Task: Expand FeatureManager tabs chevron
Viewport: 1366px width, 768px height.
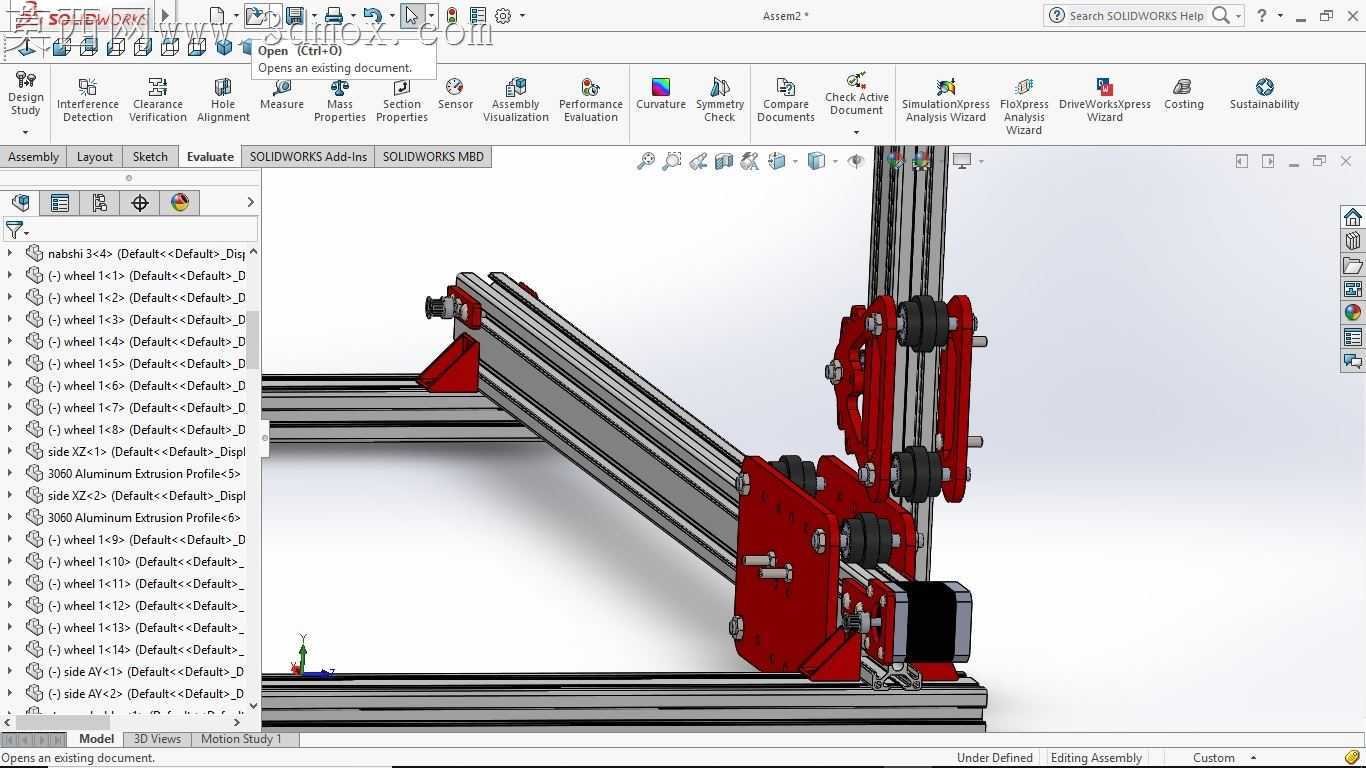Action: pos(250,203)
